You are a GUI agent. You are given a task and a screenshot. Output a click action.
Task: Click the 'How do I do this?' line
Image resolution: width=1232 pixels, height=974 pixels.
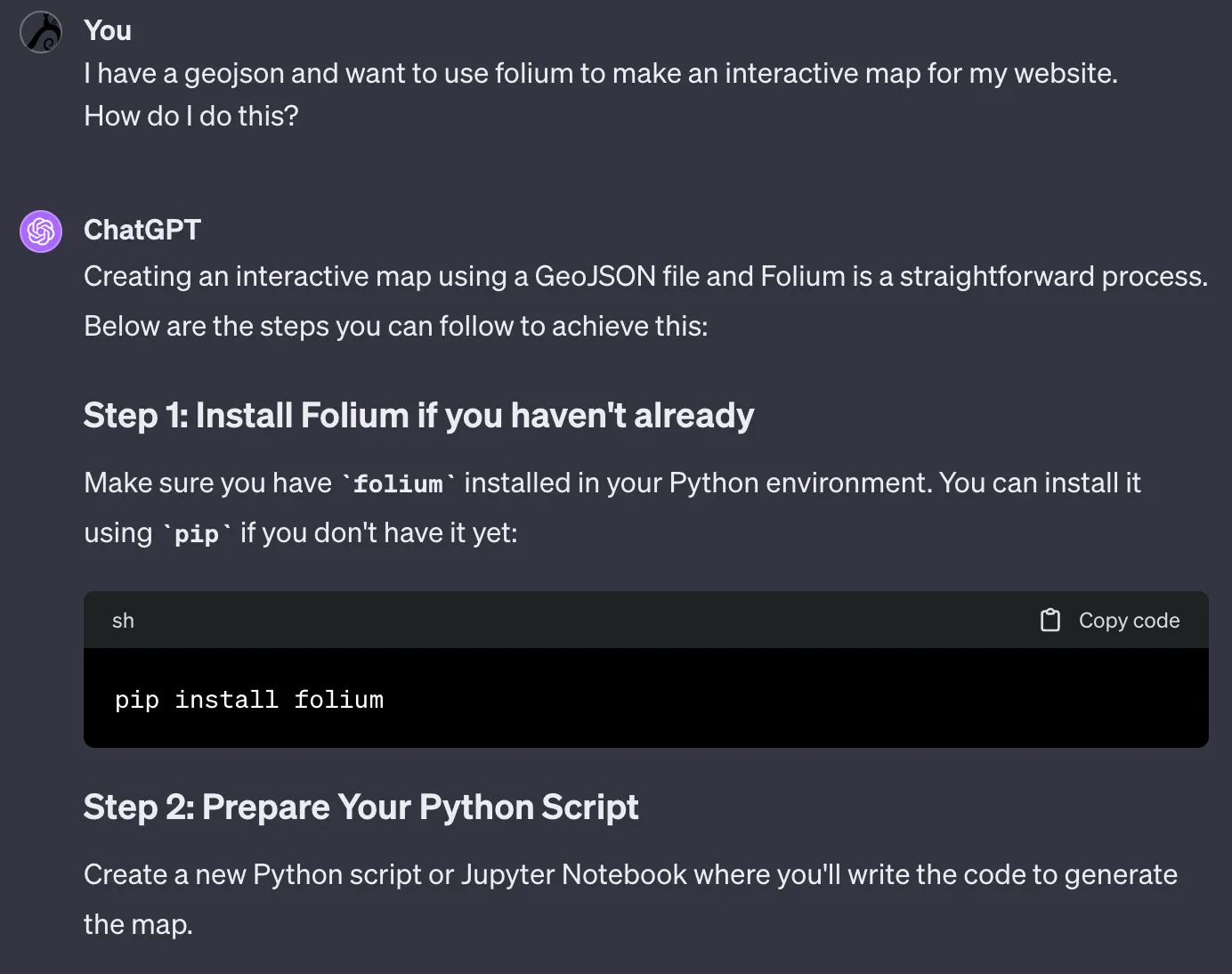(x=191, y=116)
